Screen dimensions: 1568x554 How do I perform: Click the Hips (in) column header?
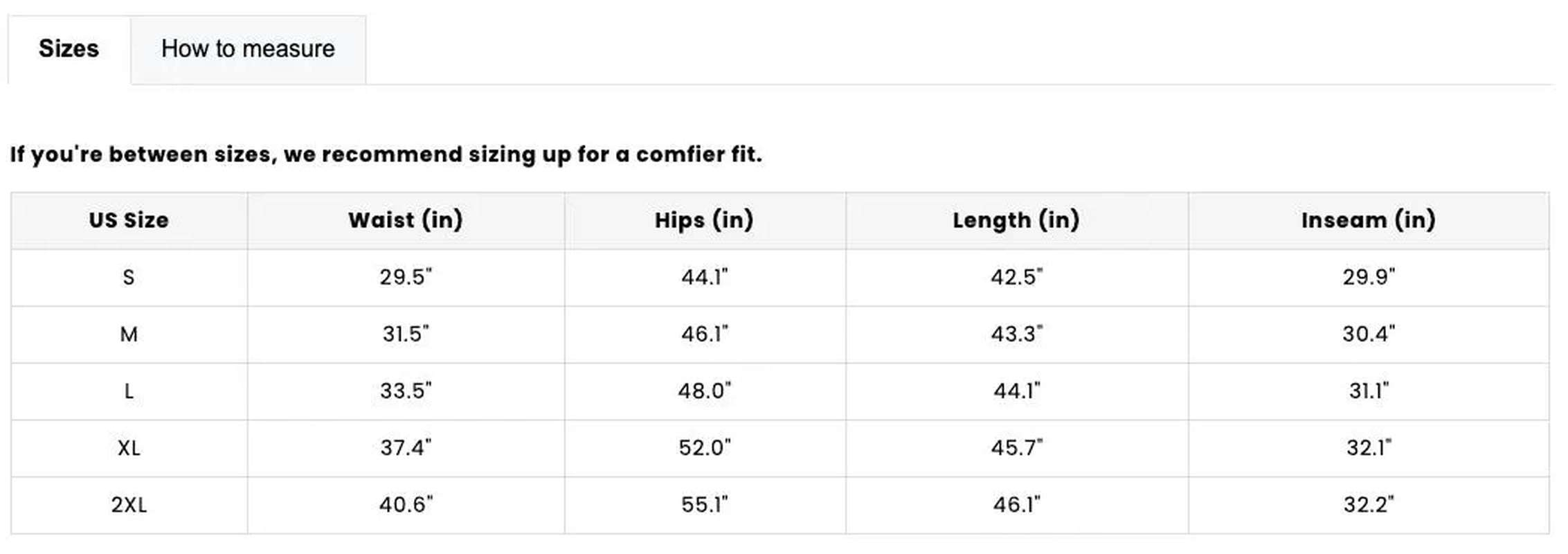coord(704,220)
